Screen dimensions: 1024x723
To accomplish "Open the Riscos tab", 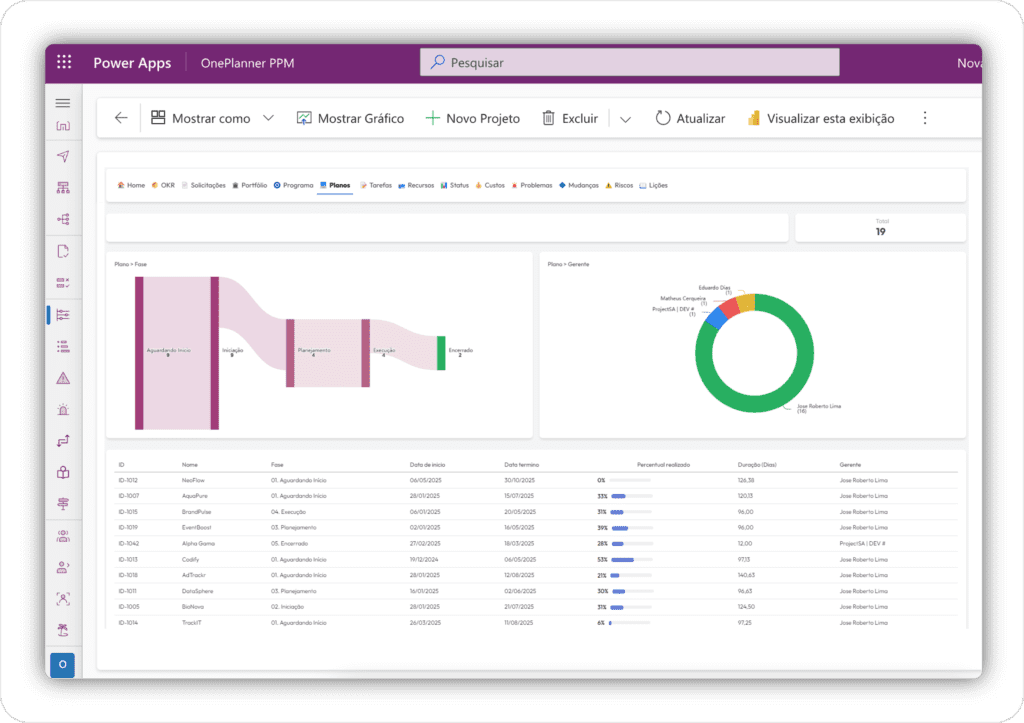I will [618, 185].
